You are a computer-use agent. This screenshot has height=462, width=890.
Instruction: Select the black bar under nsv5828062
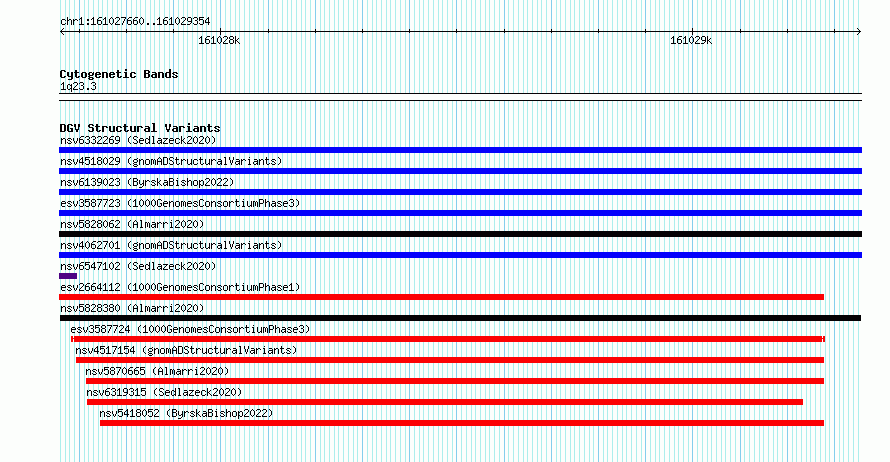tap(460, 234)
